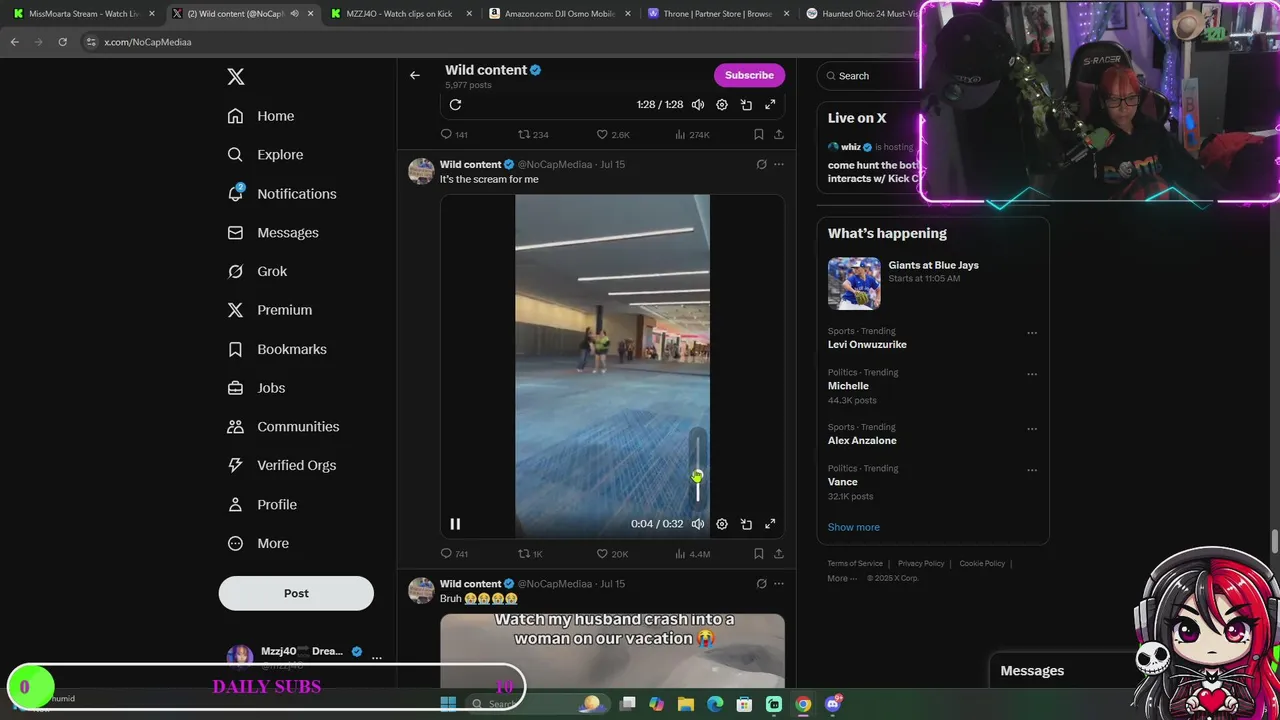This screenshot has height=720, width=1280.
Task: Open Notifications in the sidebar
Action: (282, 194)
